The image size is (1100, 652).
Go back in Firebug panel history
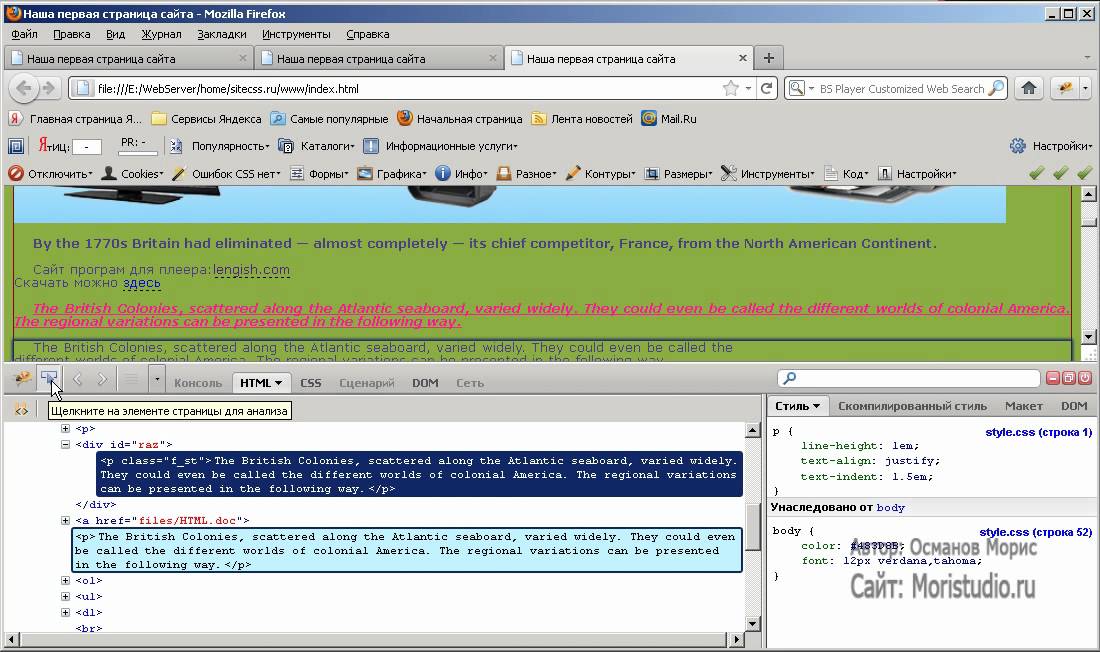click(78, 380)
